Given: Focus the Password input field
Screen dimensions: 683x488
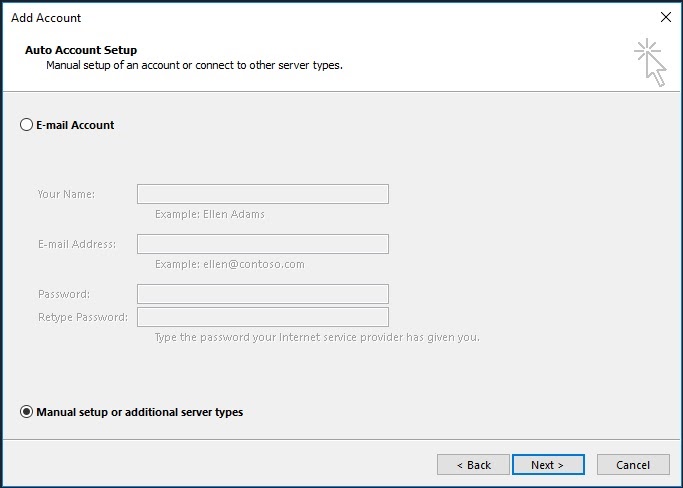Looking at the screenshot, I should tap(262, 294).
